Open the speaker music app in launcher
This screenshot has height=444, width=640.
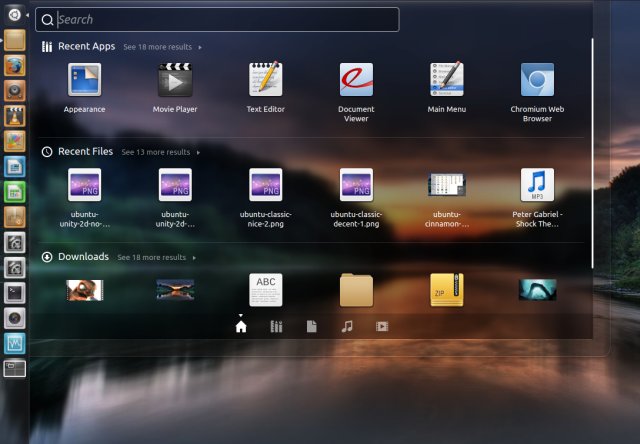[15, 91]
